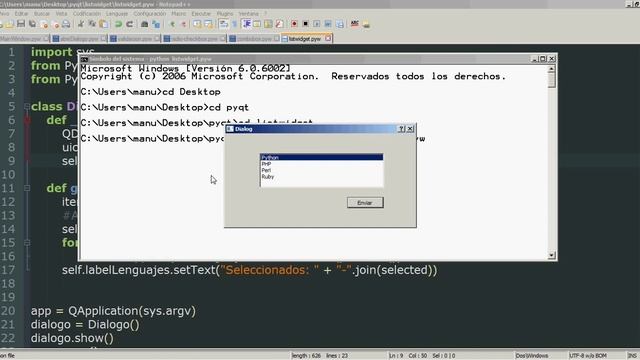
Task: Click the Close document toolbar icon
Action: point(44,24)
